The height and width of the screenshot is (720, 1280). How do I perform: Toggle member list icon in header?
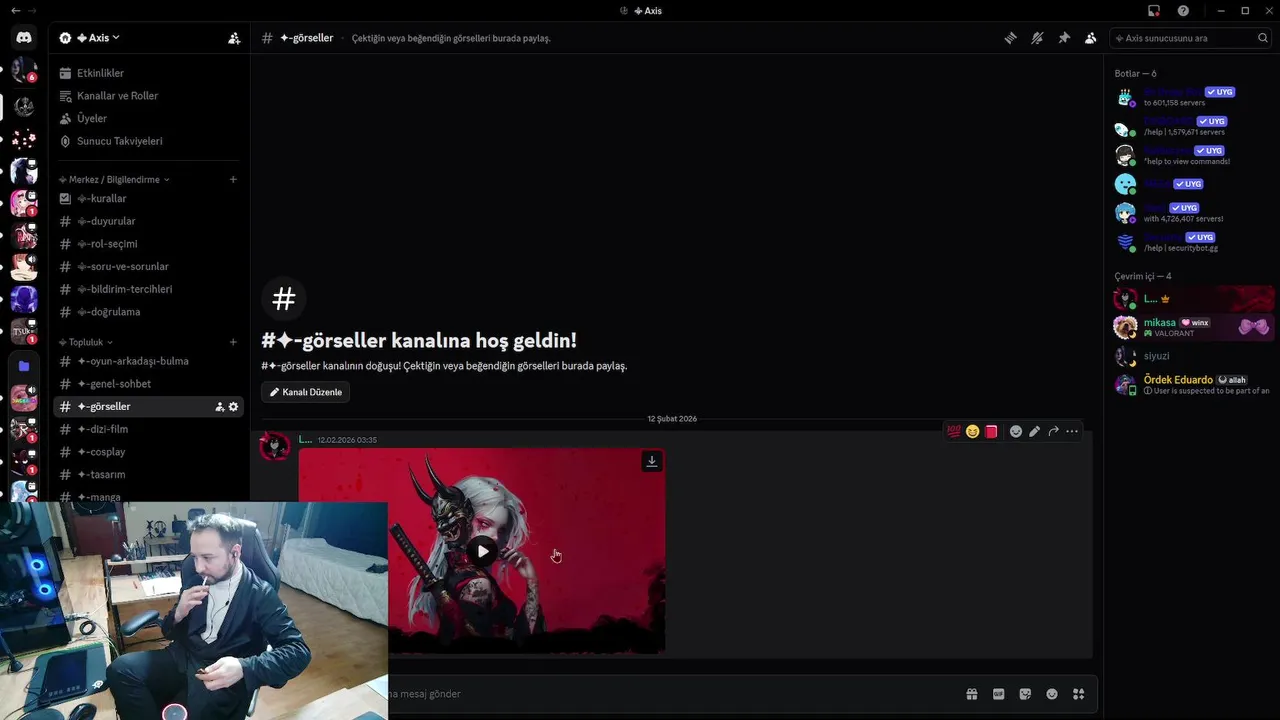[1090, 38]
